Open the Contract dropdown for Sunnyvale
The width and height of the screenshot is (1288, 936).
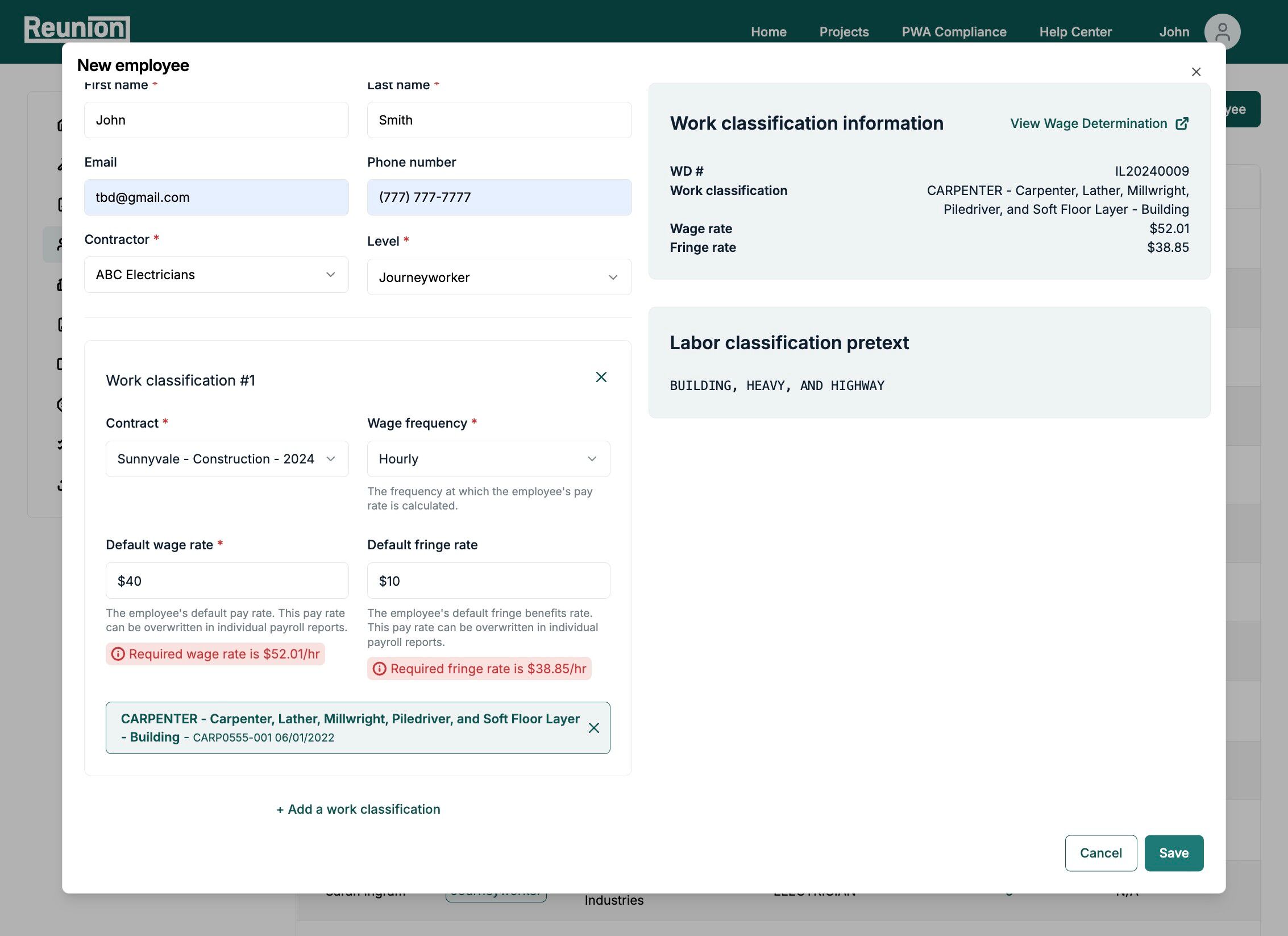(x=227, y=459)
